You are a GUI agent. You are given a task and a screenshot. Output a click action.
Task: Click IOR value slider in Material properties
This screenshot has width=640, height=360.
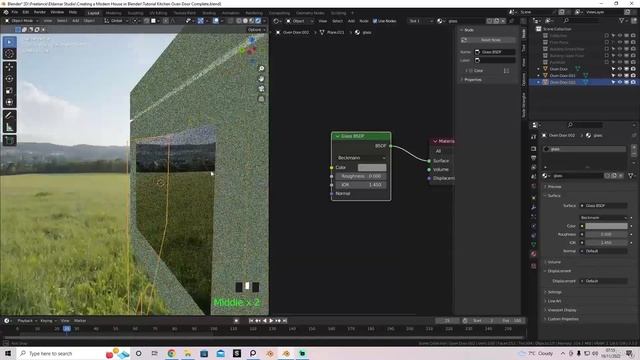click(x=606, y=242)
